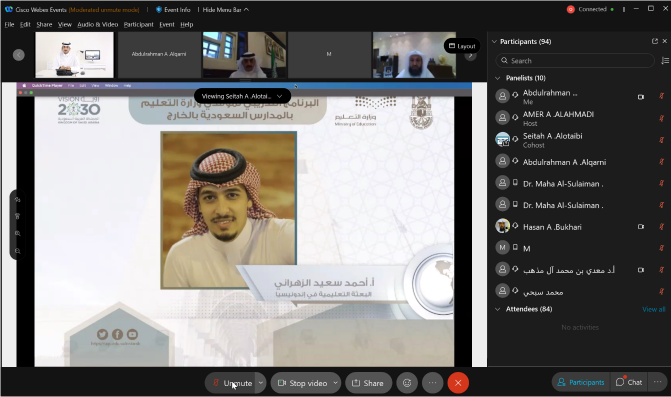
Task: Collapse the Participants (94) header
Action: (494, 41)
